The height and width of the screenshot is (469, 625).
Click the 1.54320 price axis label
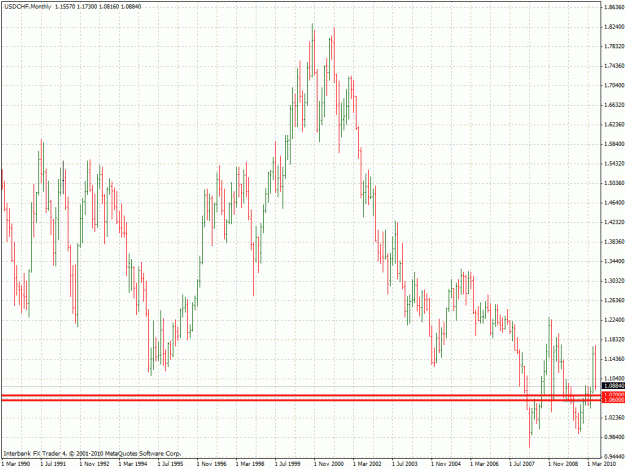(x=614, y=164)
